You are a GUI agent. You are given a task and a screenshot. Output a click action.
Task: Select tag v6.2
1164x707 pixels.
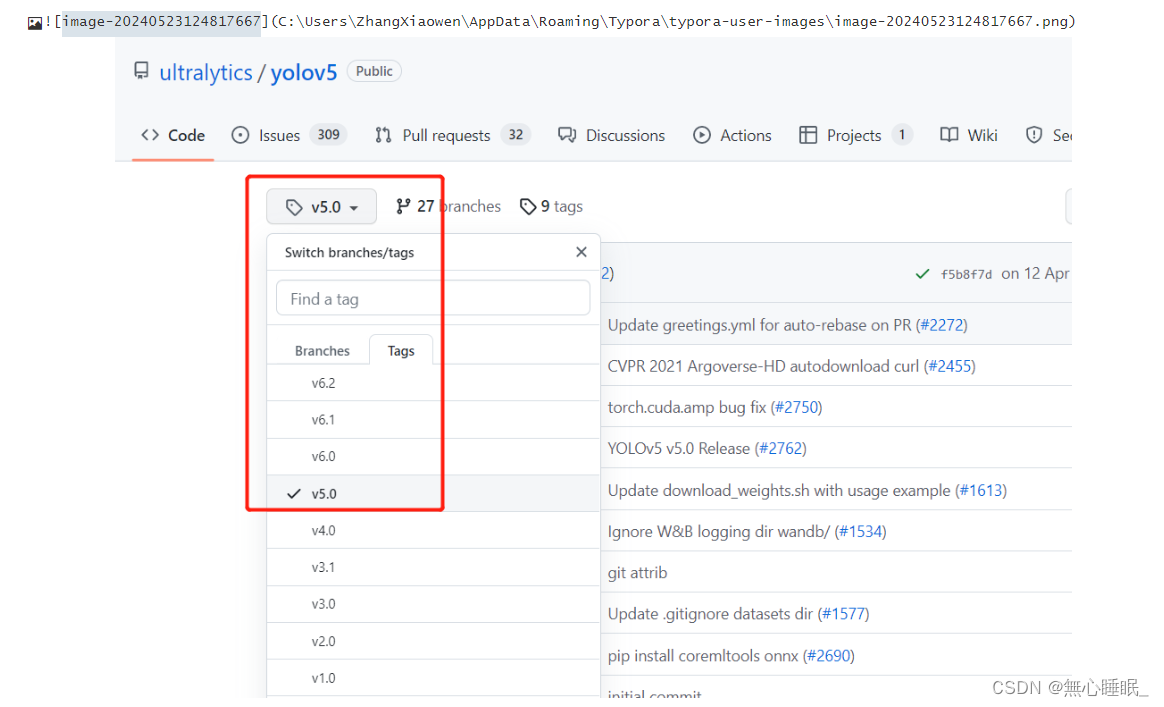point(433,383)
